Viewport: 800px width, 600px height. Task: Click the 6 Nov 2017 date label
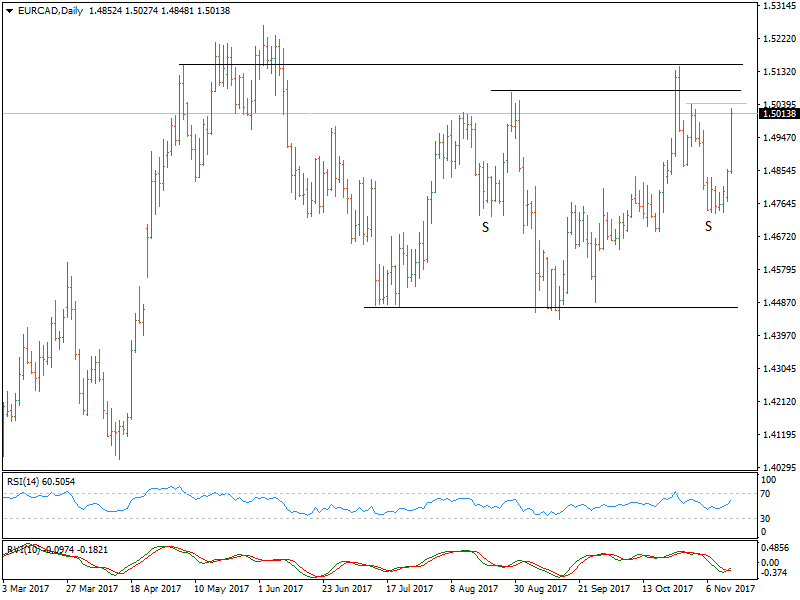tap(730, 591)
